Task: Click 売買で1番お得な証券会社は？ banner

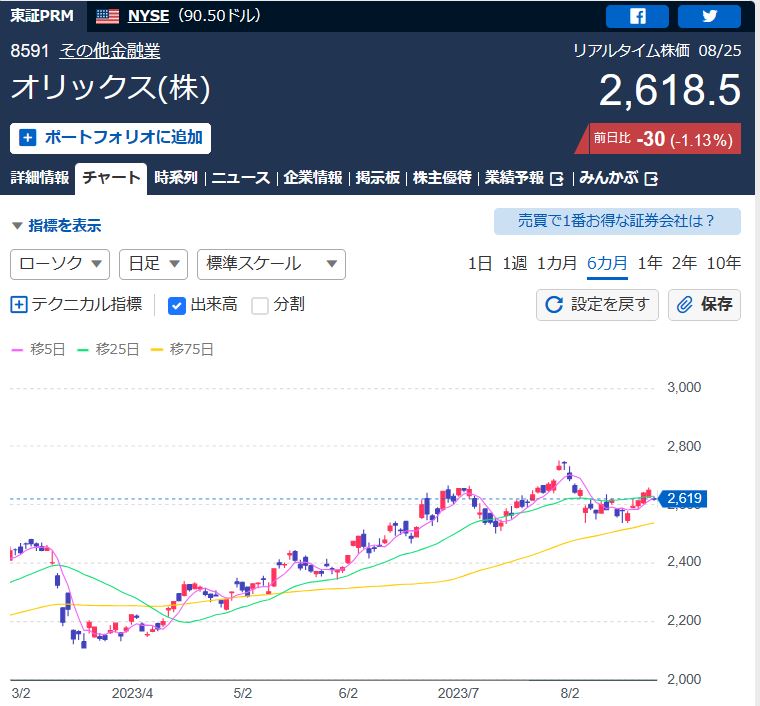Action: 617,221
